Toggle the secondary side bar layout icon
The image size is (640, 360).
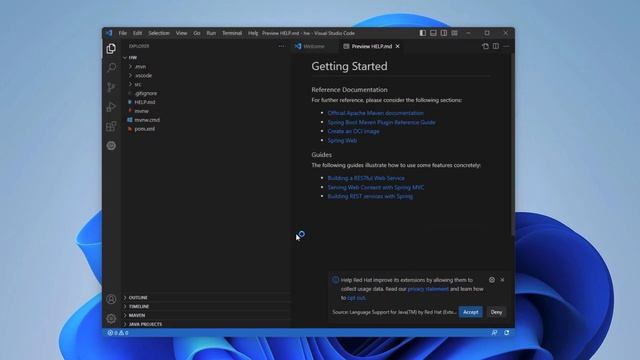tap(444, 33)
